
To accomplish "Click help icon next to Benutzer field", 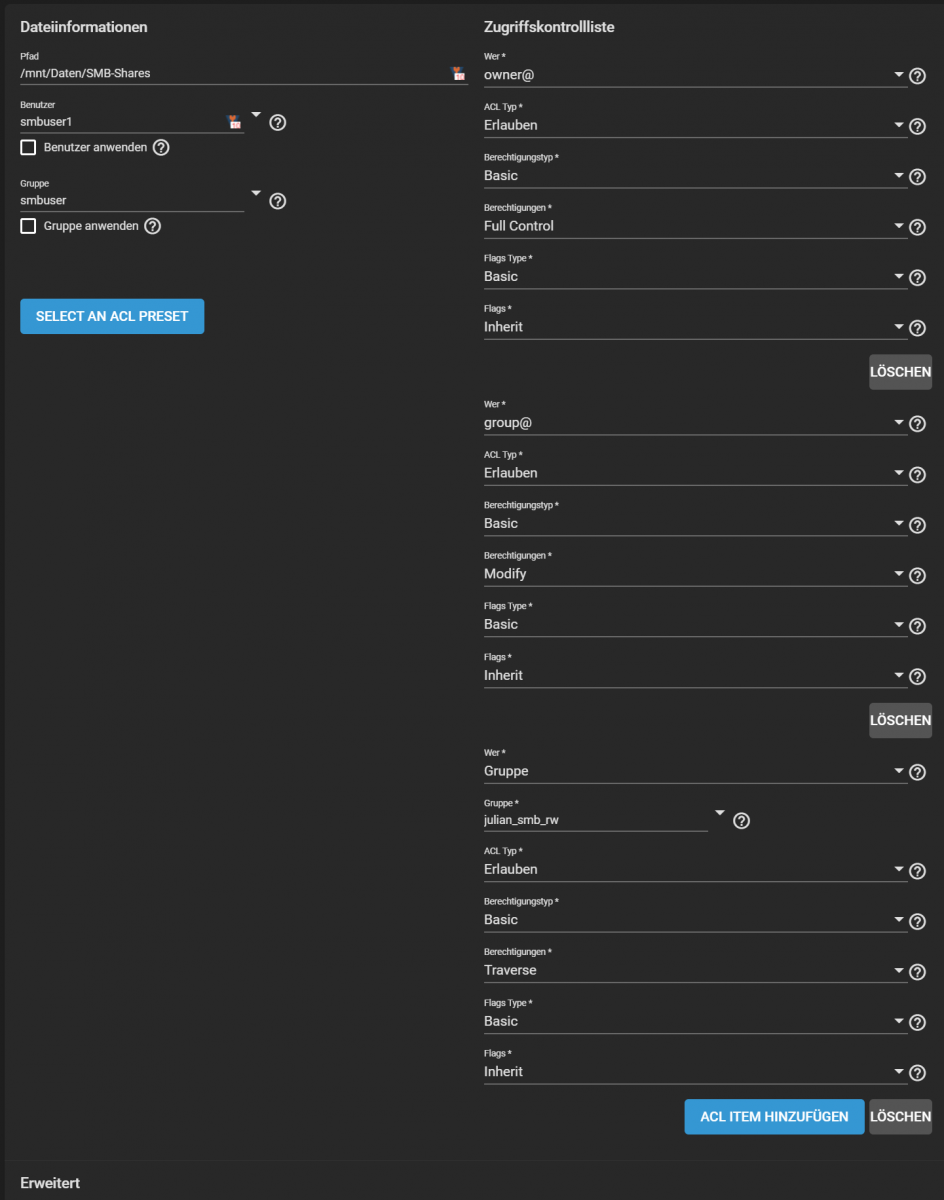I will coord(278,122).
